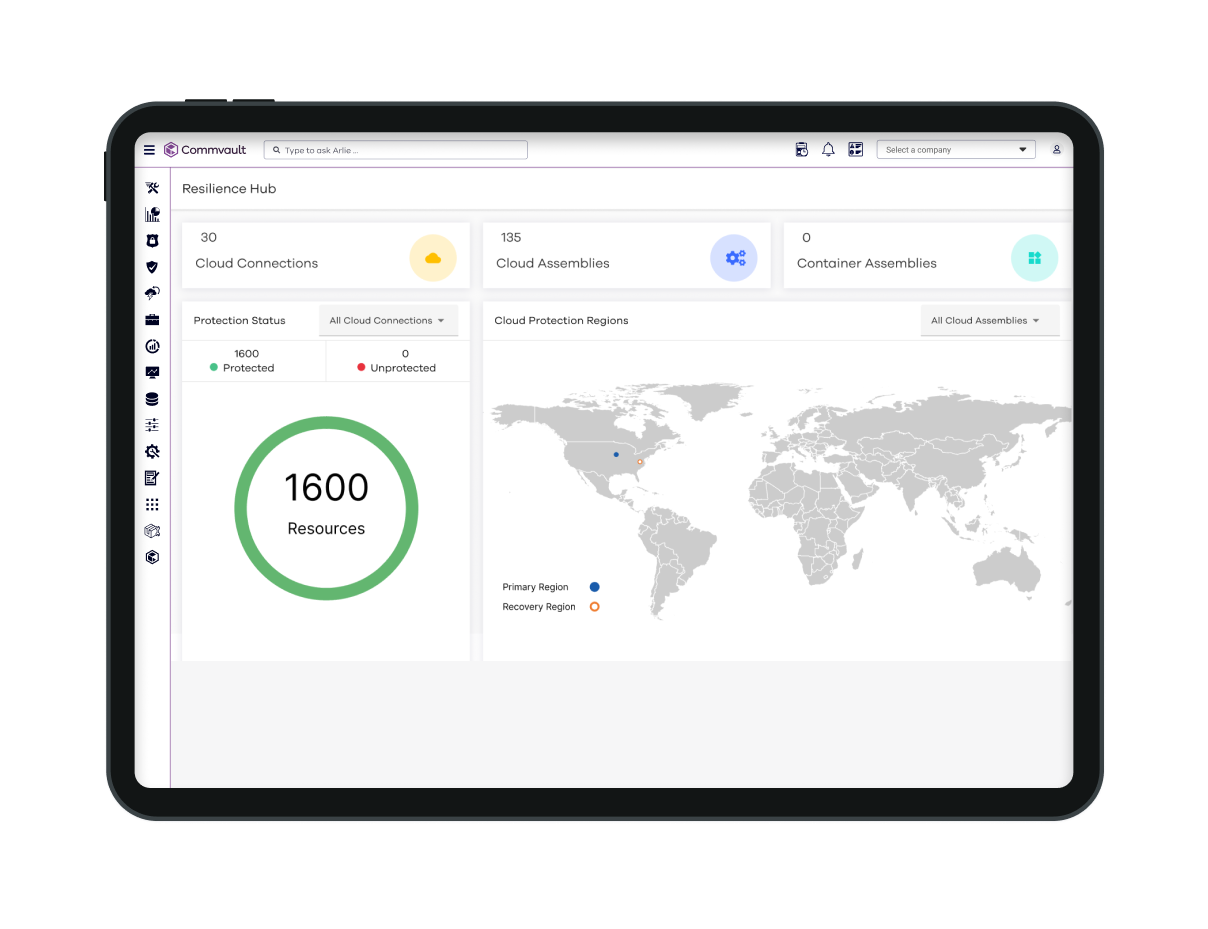Click the blue Cloud Assemblies gears icon
1208x929 pixels.
click(x=734, y=258)
